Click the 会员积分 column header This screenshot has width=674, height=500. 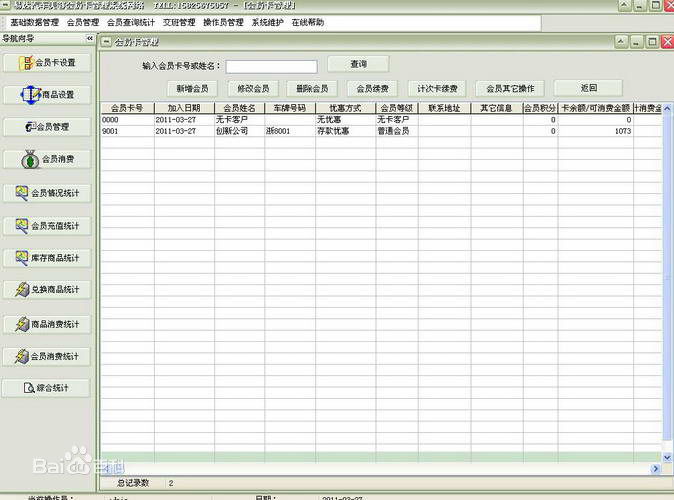(540, 108)
